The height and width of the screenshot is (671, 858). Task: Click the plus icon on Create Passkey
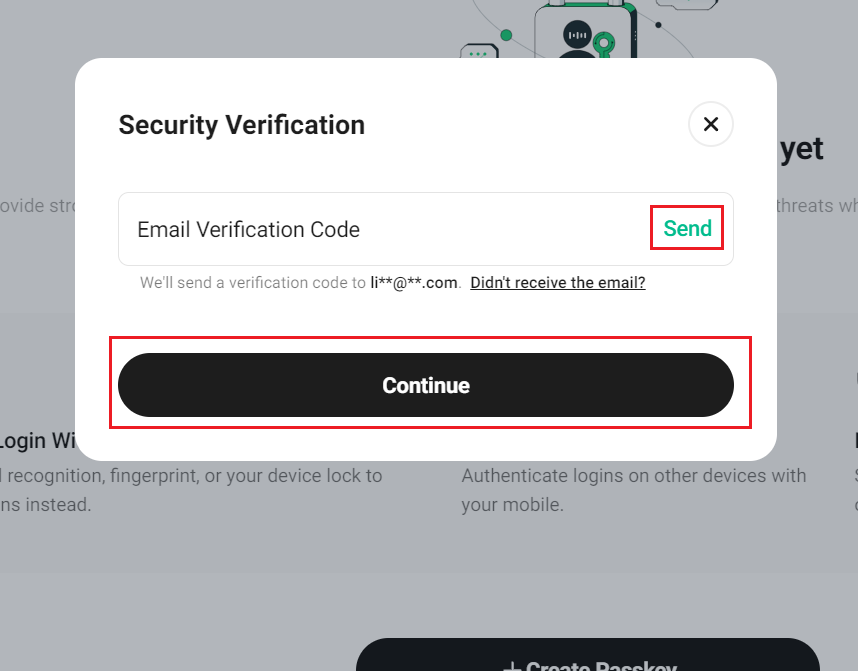tap(512, 667)
